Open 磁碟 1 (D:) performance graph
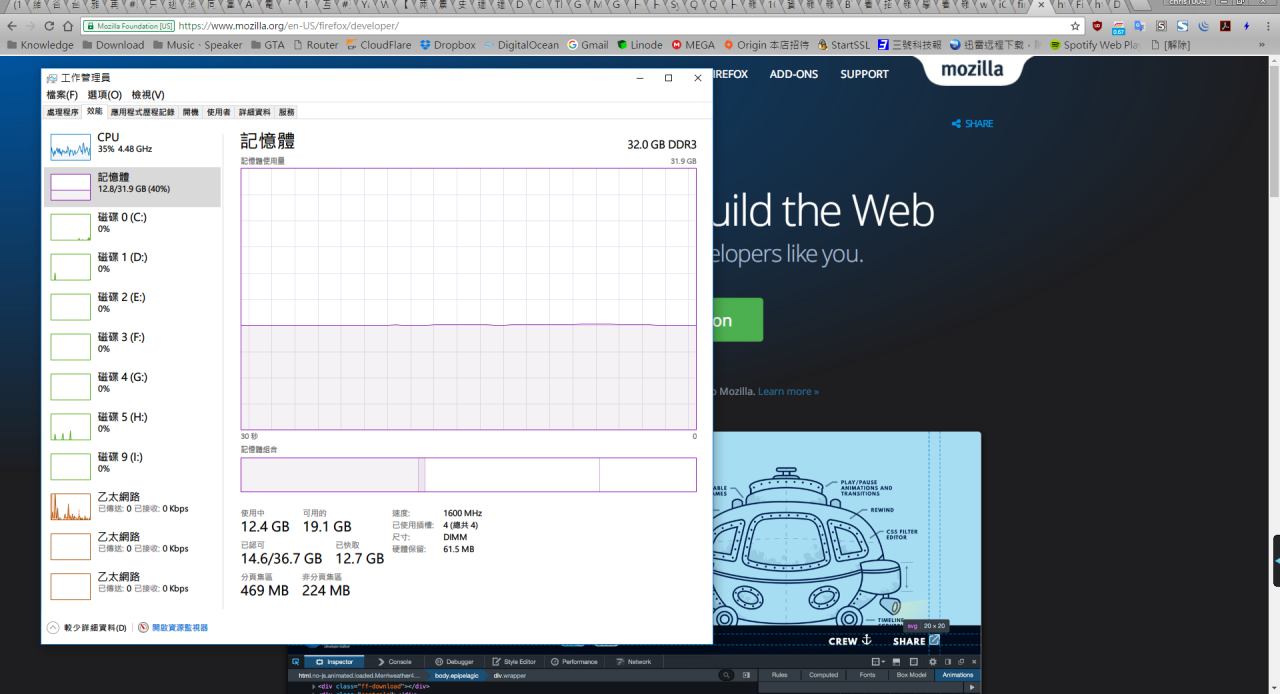The height and width of the screenshot is (694, 1280). pyautogui.click(x=132, y=266)
